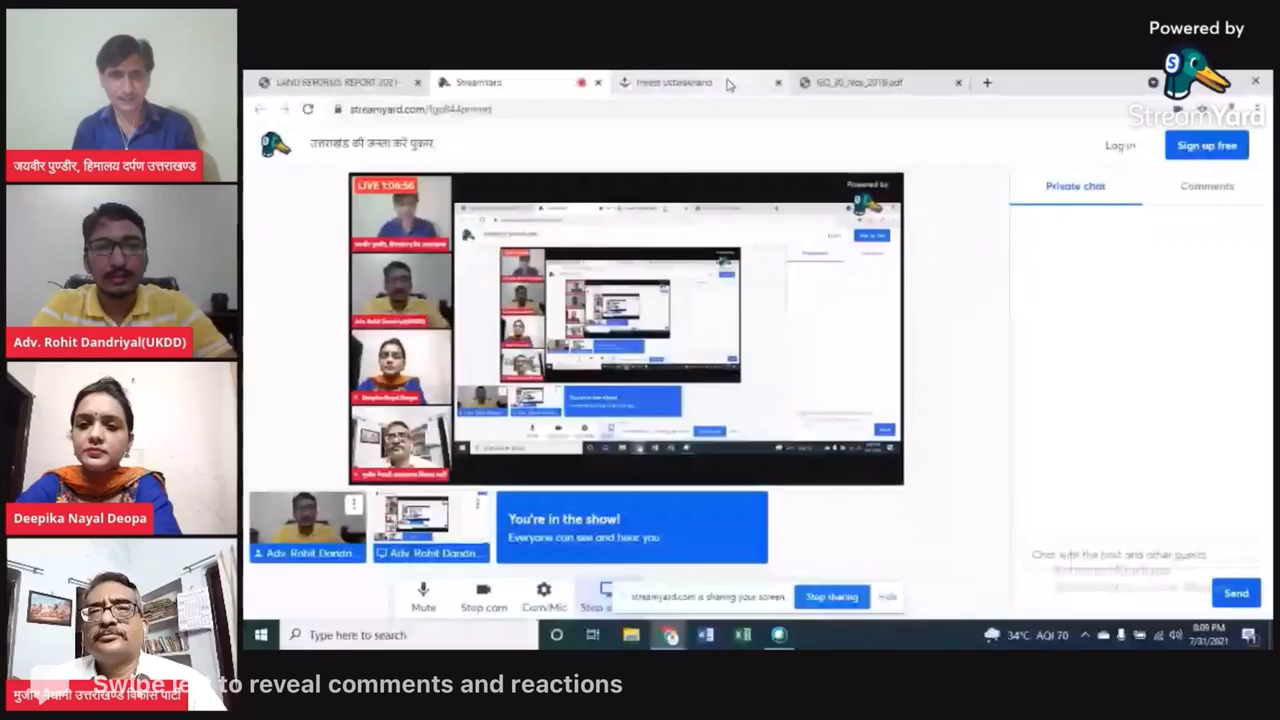Click the Windows Start button
The image size is (1280, 720).
click(261, 635)
